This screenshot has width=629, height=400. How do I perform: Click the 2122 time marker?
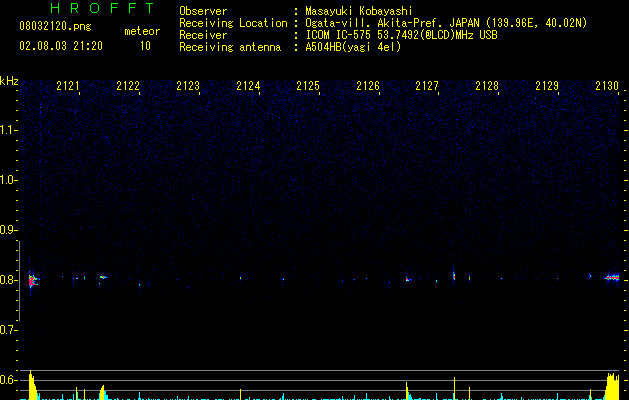[128, 86]
